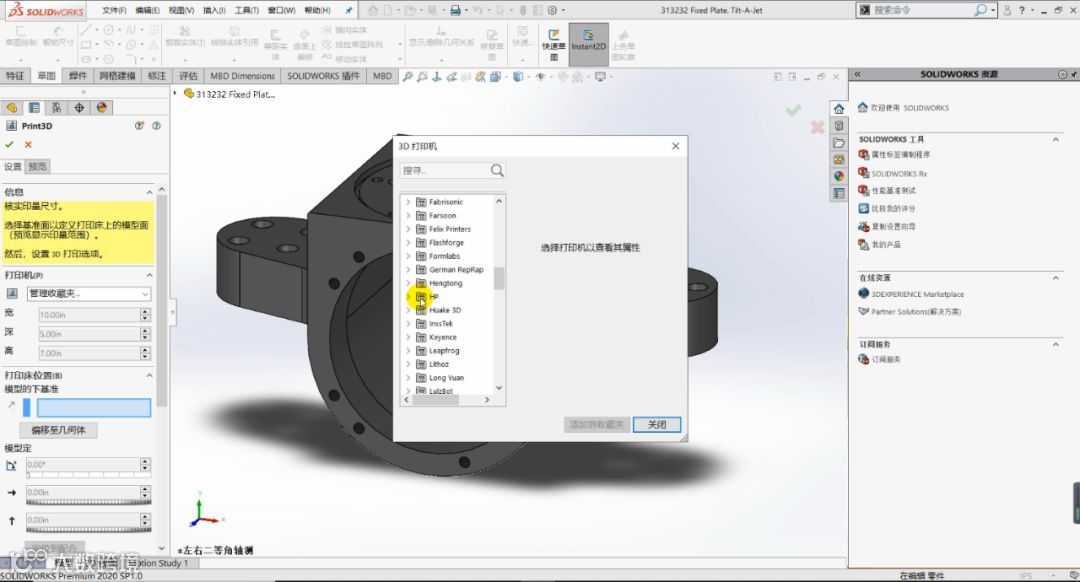The height and width of the screenshot is (582, 1080).
Task: Open the Custom Properties tab in task pane
Action: (838, 194)
